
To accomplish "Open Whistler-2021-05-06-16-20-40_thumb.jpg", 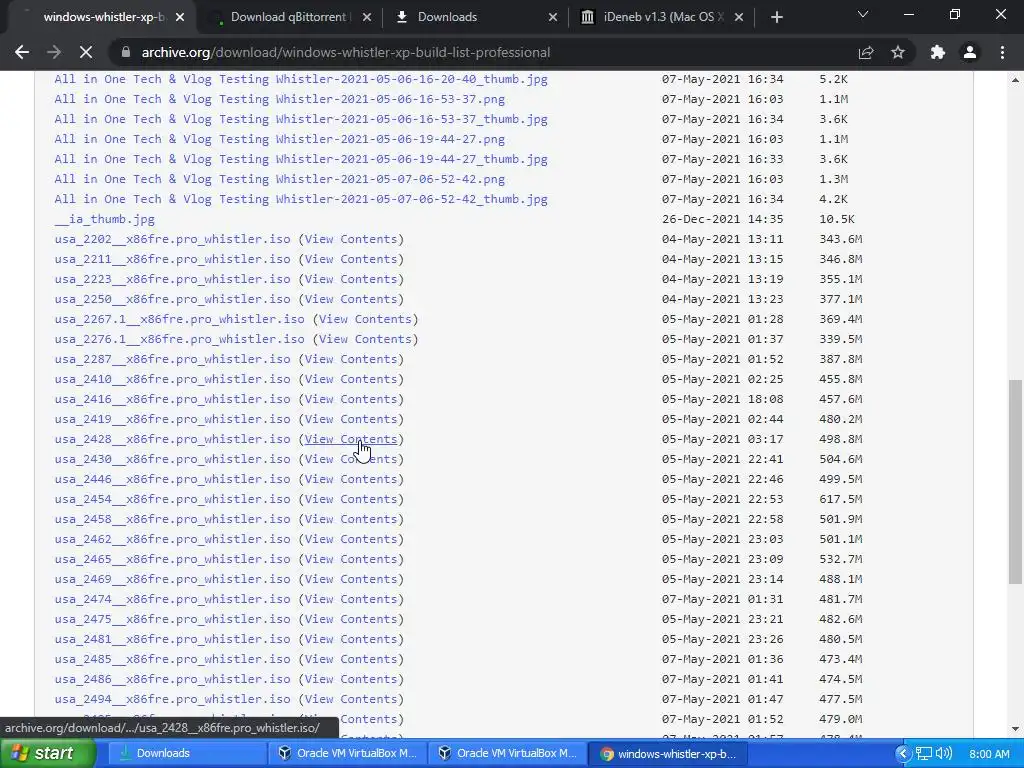I will (x=301, y=79).
